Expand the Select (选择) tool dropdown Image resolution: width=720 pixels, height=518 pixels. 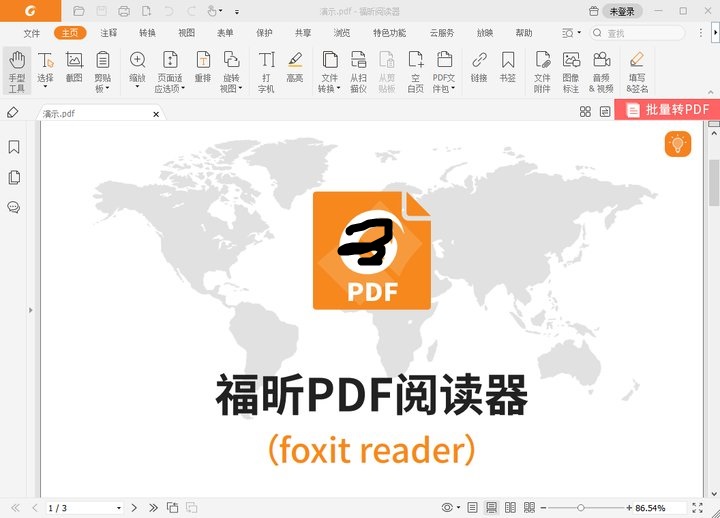(x=45, y=86)
